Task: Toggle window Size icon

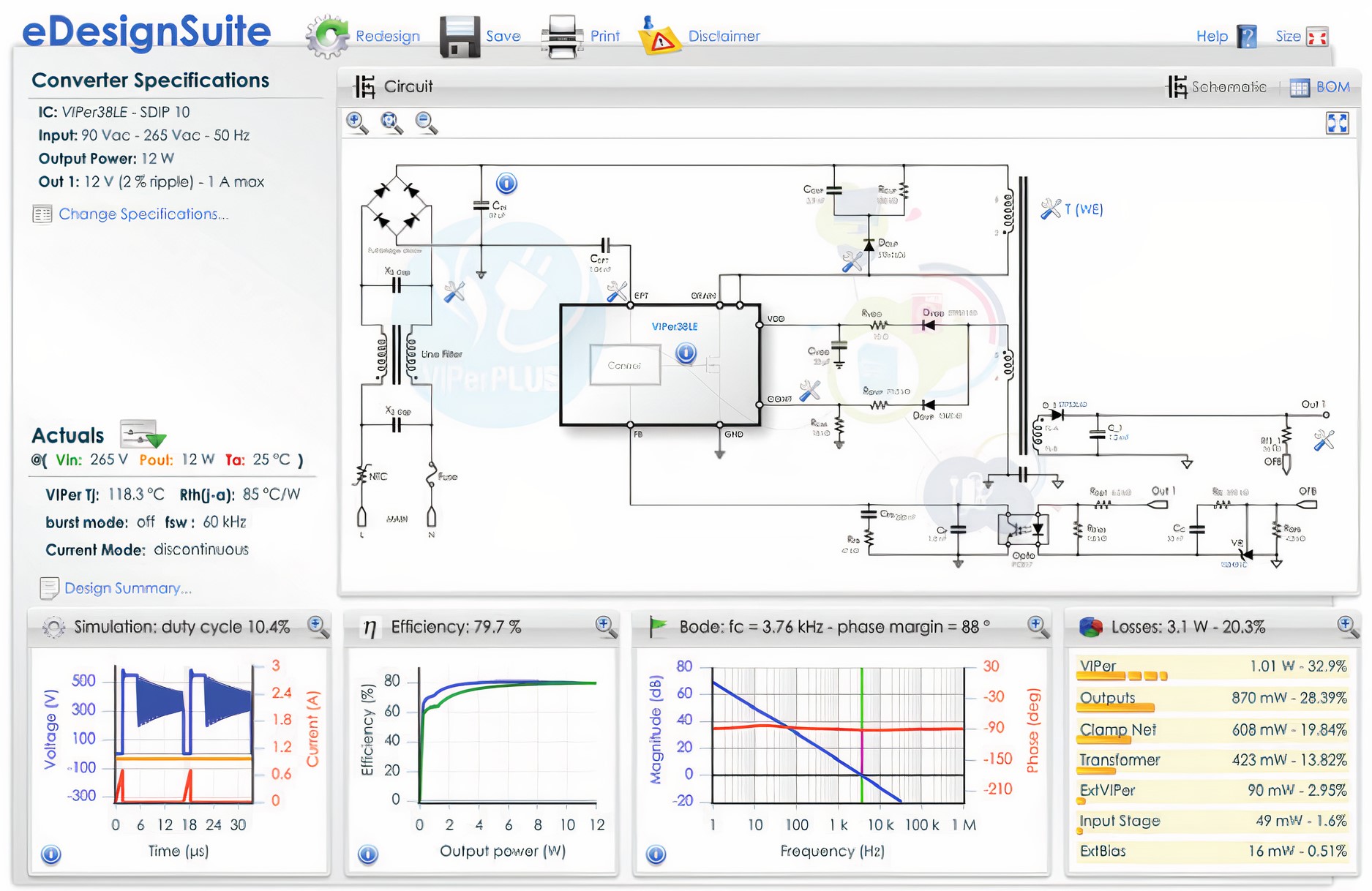Action: (1317, 37)
